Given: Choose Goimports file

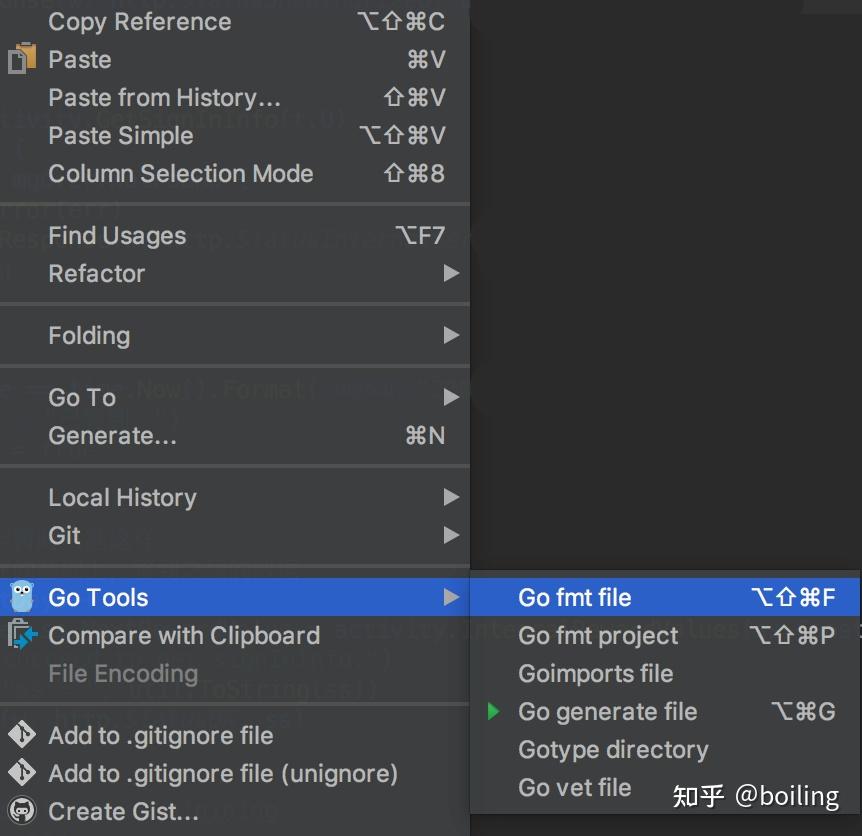Looking at the screenshot, I should click(x=595, y=674).
